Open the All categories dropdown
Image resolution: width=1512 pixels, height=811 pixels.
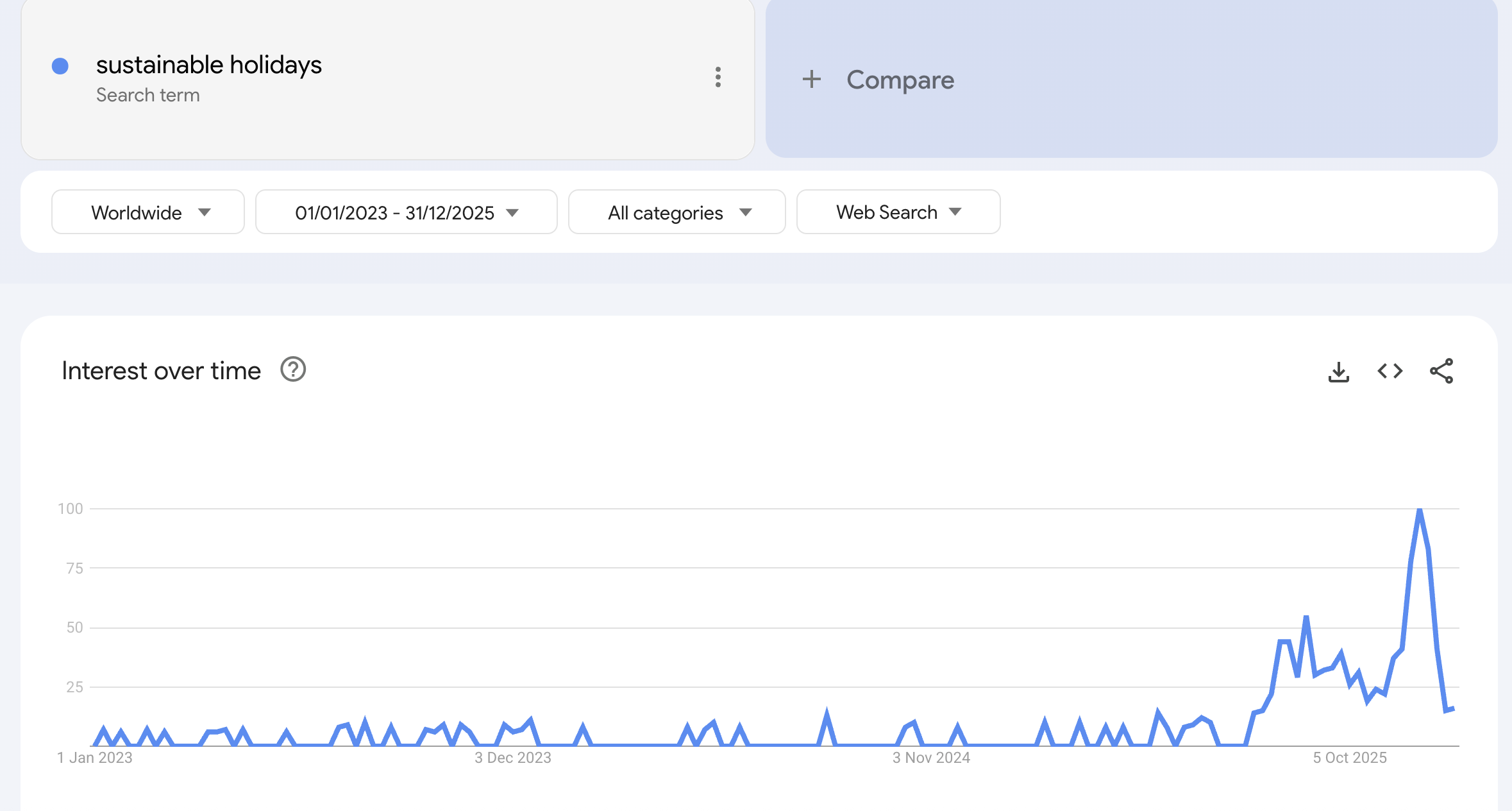(676, 212)
